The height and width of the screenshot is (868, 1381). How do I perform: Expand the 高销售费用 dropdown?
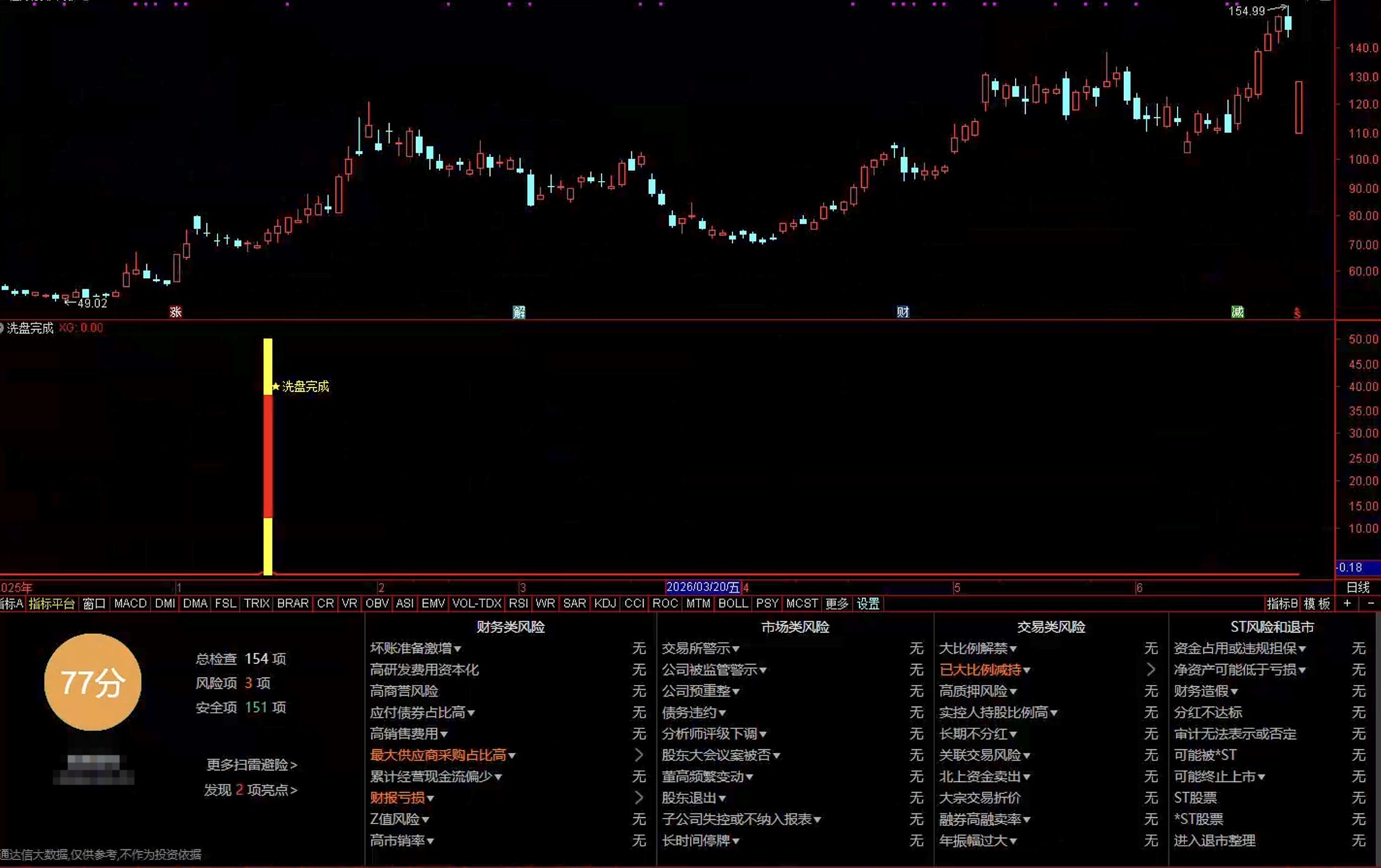tap(444, 734)
